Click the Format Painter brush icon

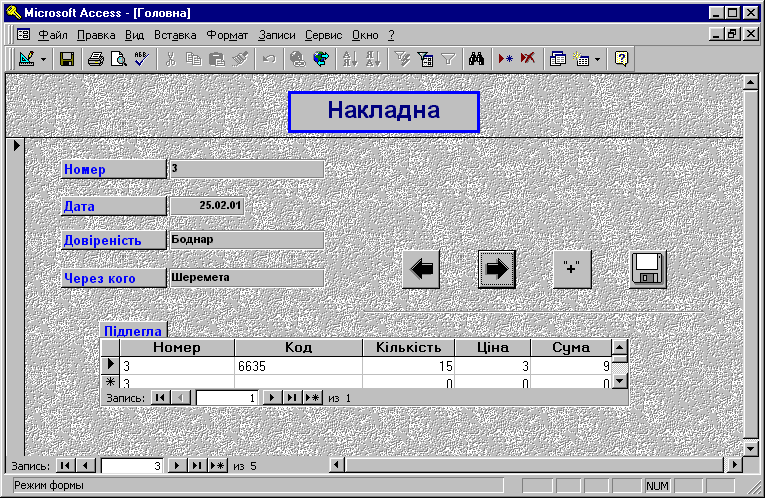[x=240, y=59]
